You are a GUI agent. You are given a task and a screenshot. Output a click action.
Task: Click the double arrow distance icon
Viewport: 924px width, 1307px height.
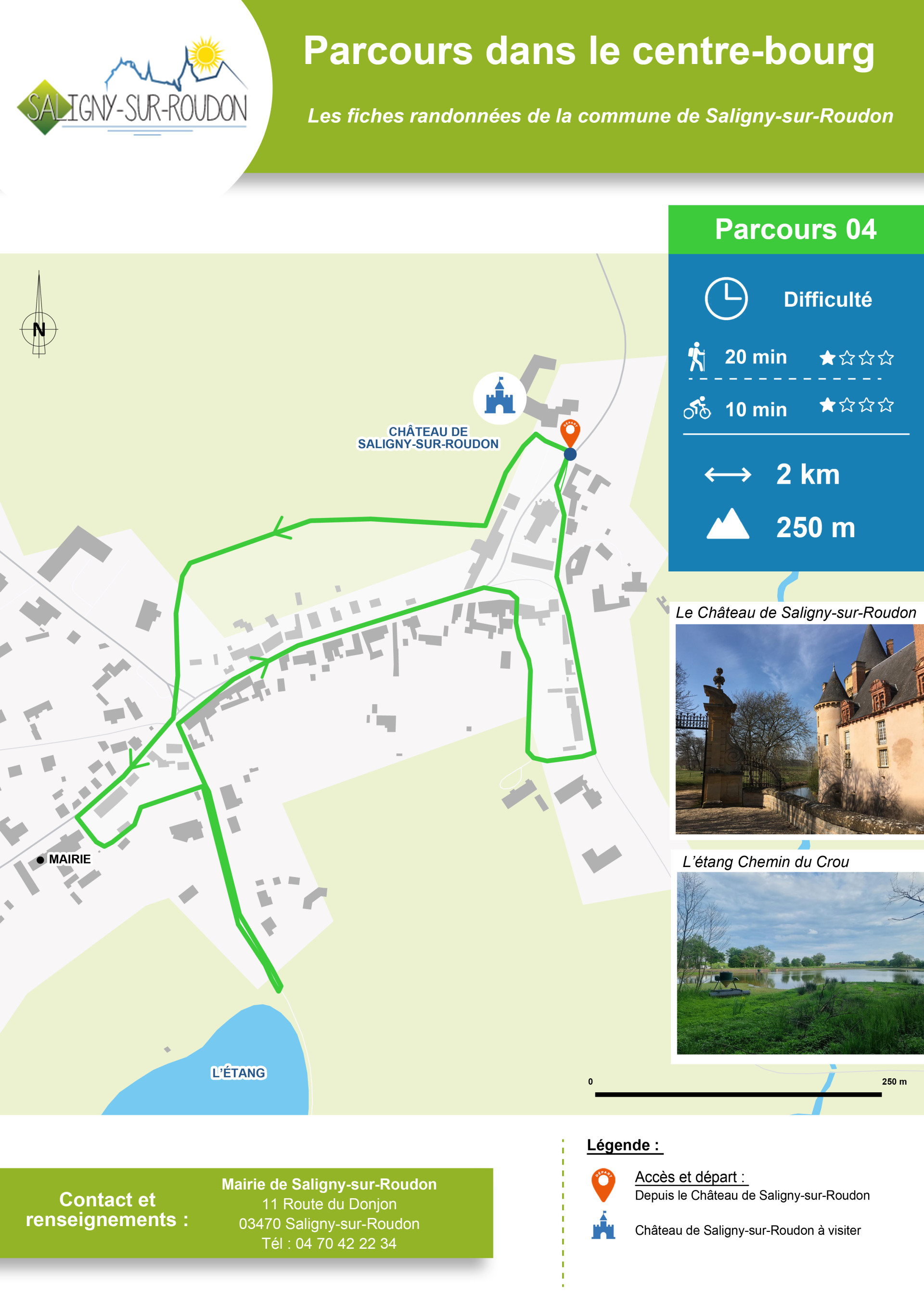click(x=728, y=474)
